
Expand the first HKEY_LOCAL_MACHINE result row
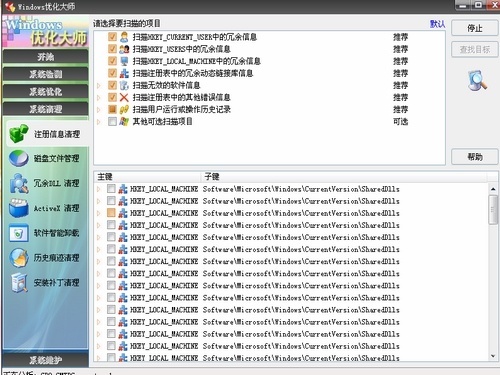(99, 189)
